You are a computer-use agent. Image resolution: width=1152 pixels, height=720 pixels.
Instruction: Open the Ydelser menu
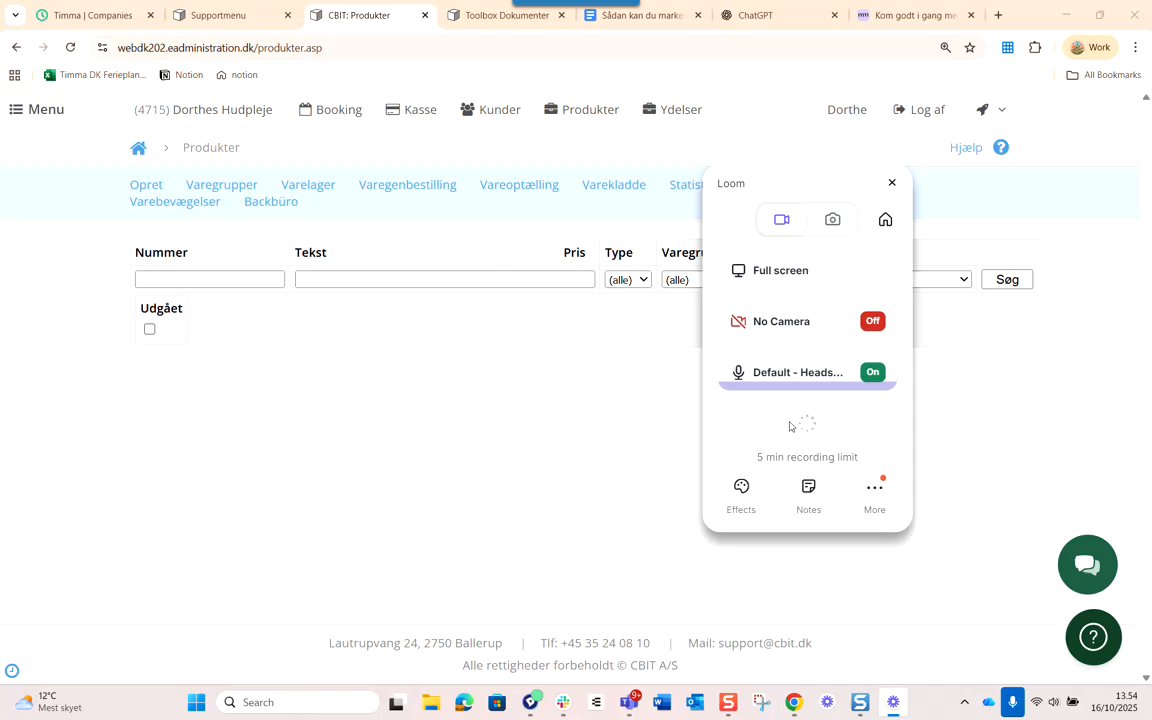(672, 109)
